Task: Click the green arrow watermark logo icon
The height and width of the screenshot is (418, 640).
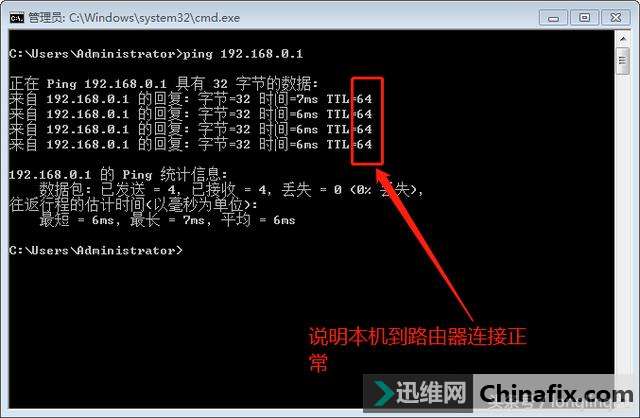Action: [382, 393]
